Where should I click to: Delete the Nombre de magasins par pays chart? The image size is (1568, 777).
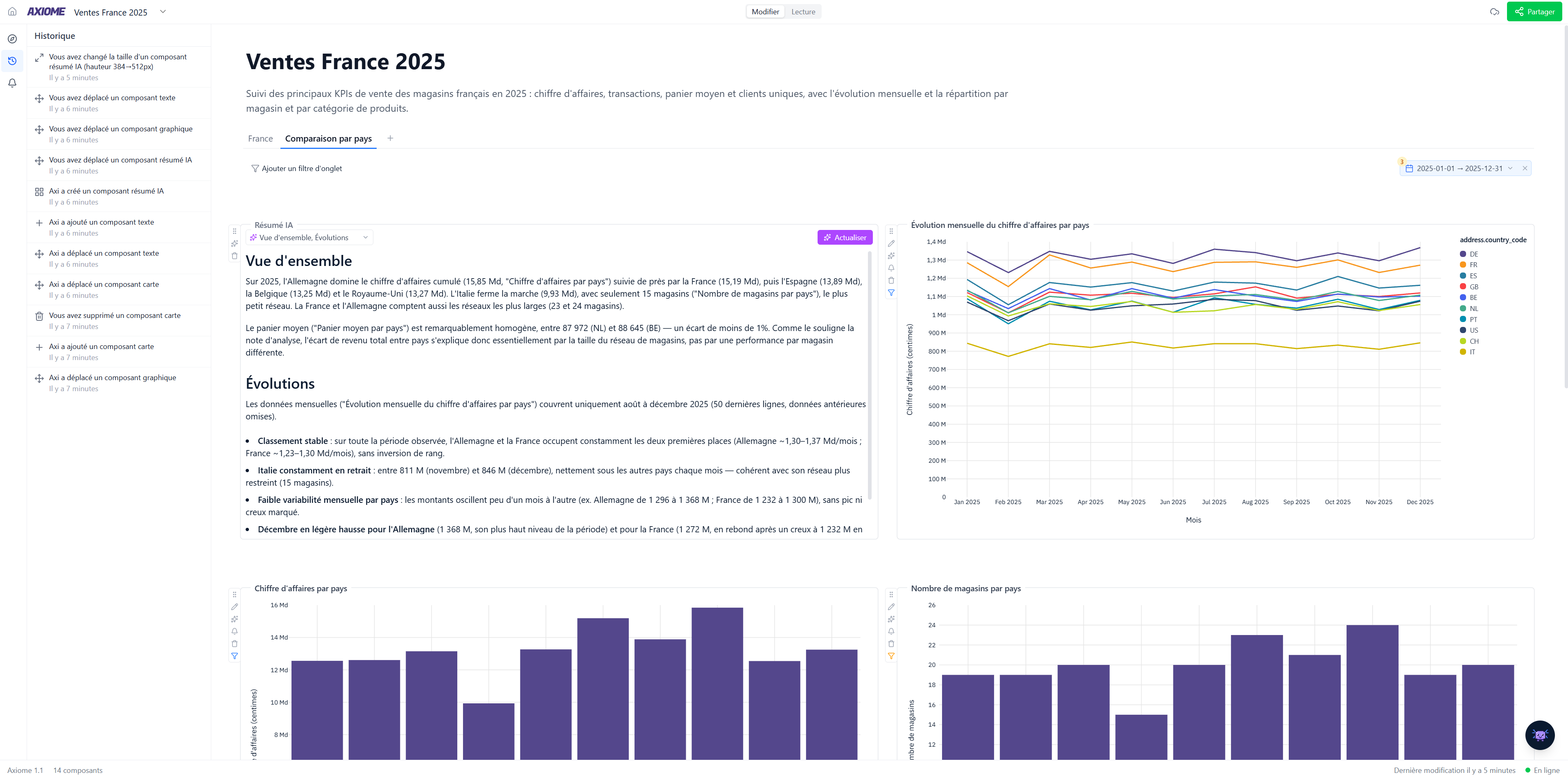pos(891,644)
